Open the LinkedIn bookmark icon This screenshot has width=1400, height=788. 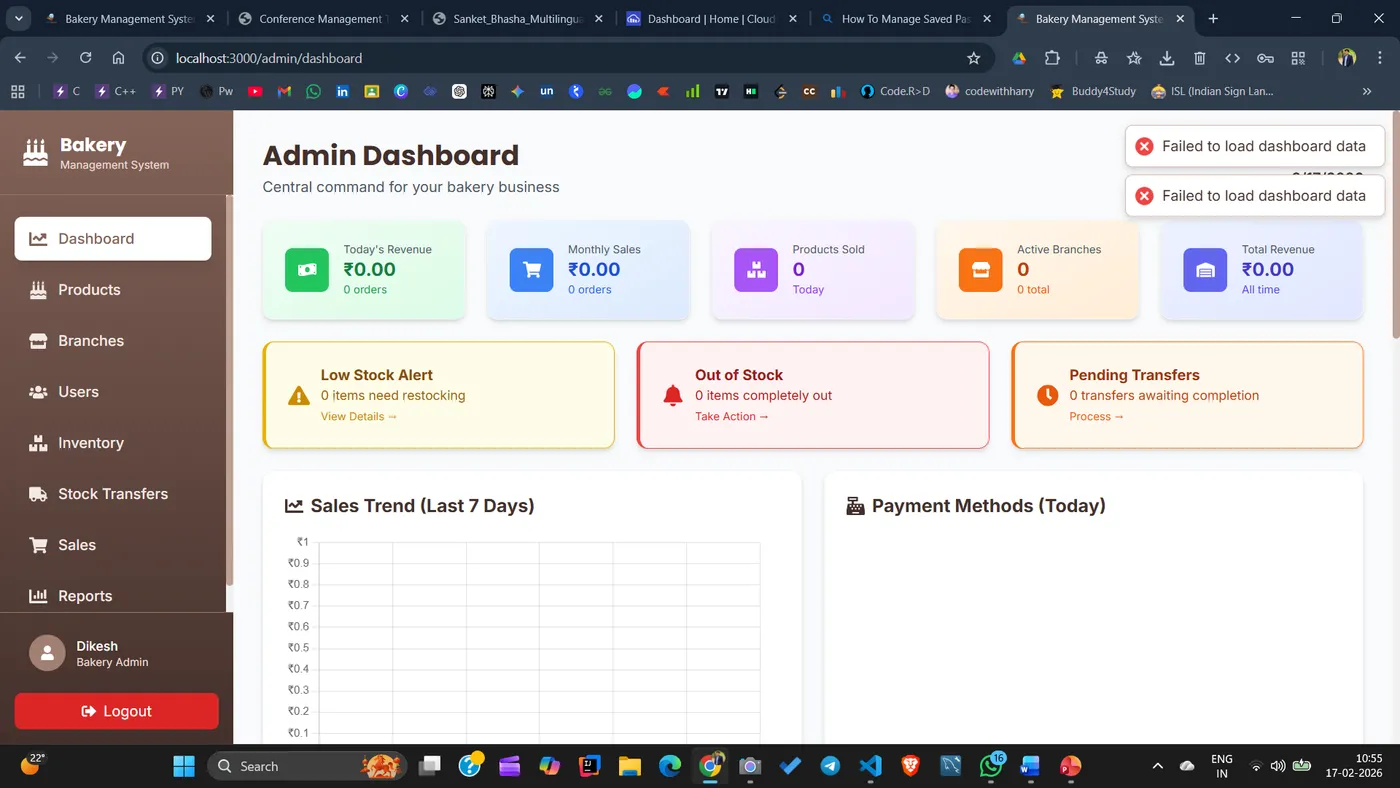point(343,91)
